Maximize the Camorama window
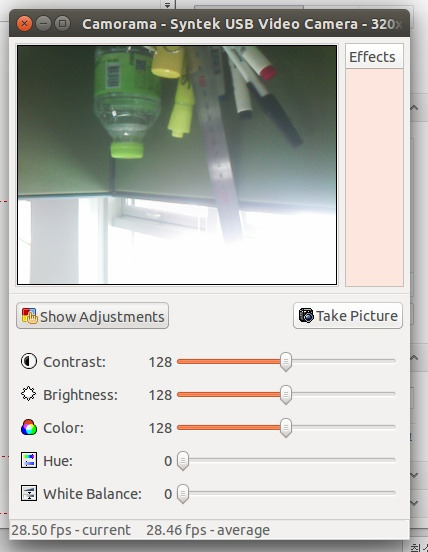Screen dimensions: 428x552 [62, 24]
